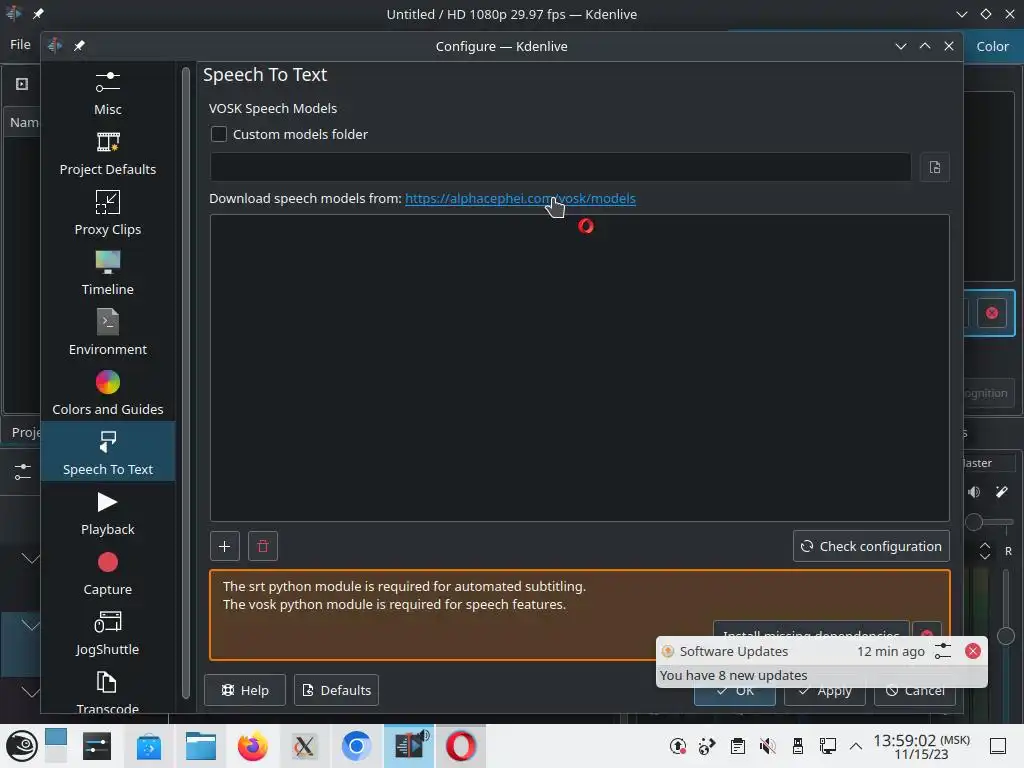Screen dimensions: 1024x768
Task: Open openSUSE application launcher
Action: [x=22, y=746]
